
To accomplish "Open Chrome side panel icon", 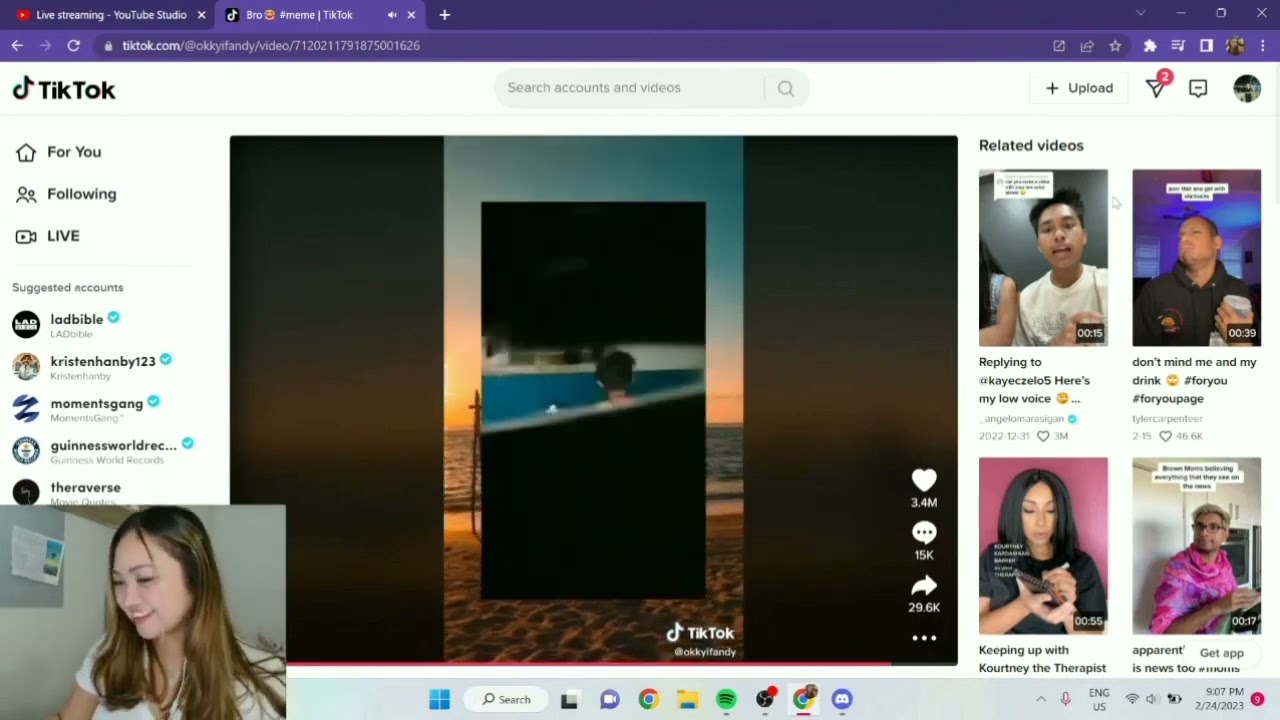I will point(1206,45).
